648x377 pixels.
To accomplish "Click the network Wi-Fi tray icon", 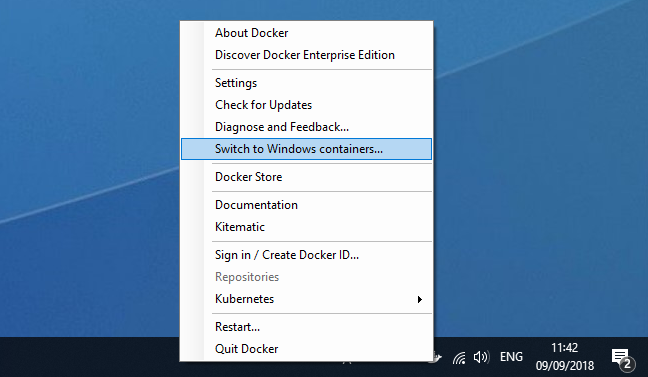I will coord(459,357).
